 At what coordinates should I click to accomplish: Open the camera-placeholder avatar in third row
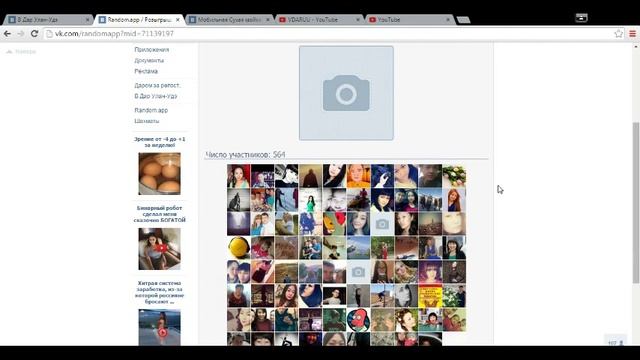click(x=382, y=224)
